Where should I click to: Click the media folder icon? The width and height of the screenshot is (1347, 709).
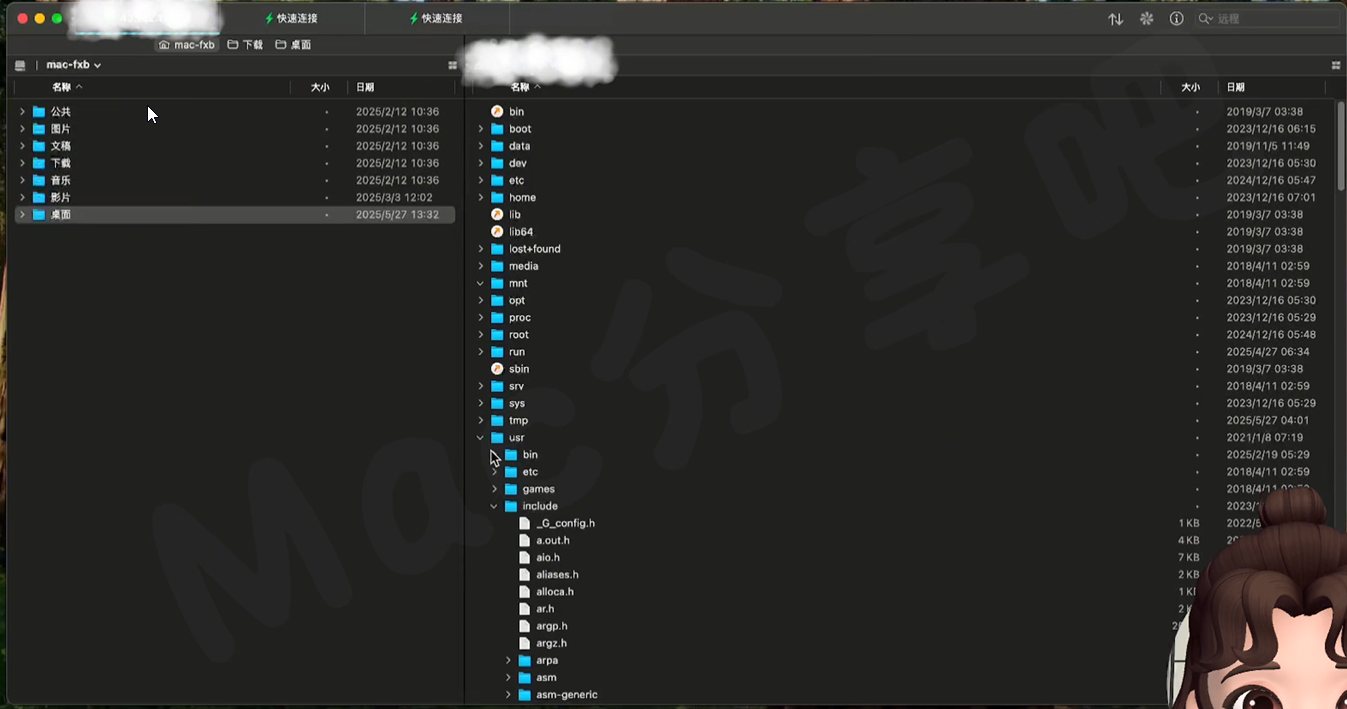(497, 266)
